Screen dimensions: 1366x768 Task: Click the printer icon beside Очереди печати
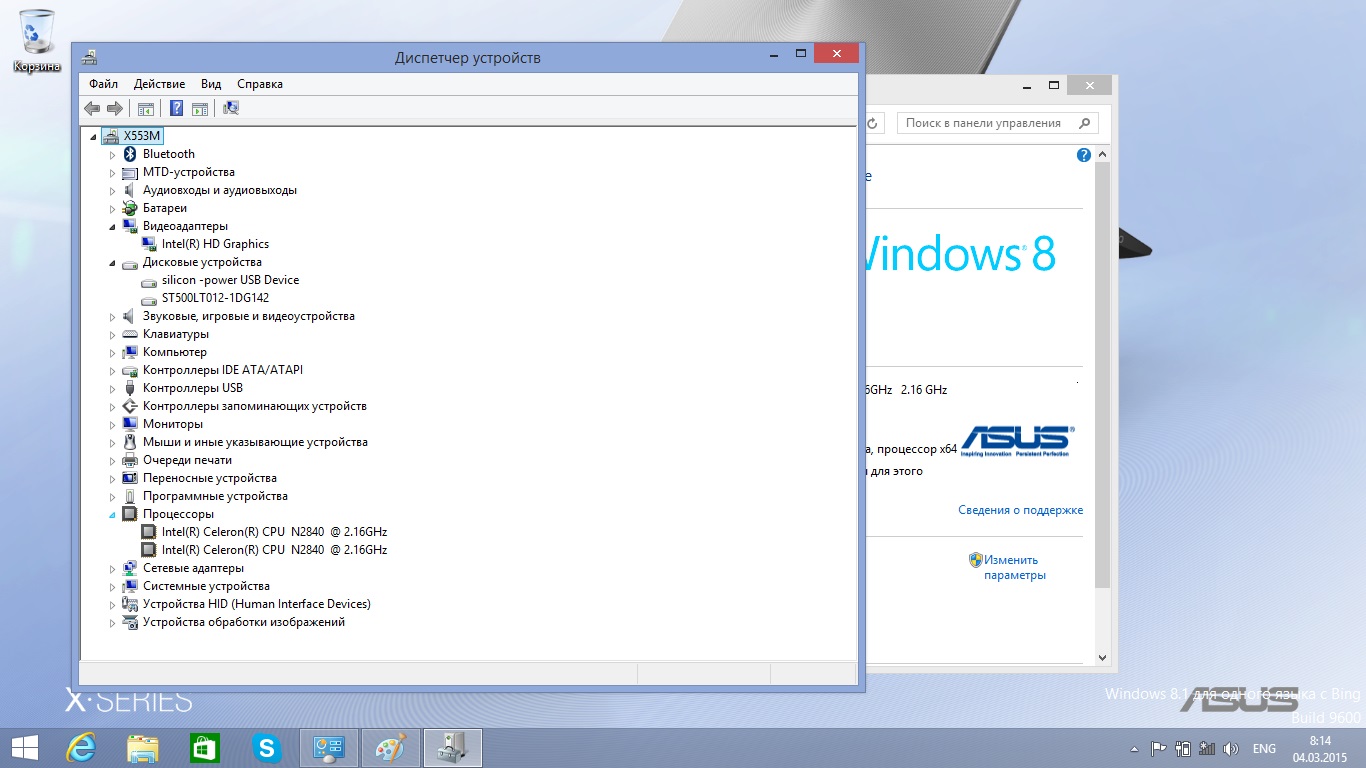(x=130, y=460)
